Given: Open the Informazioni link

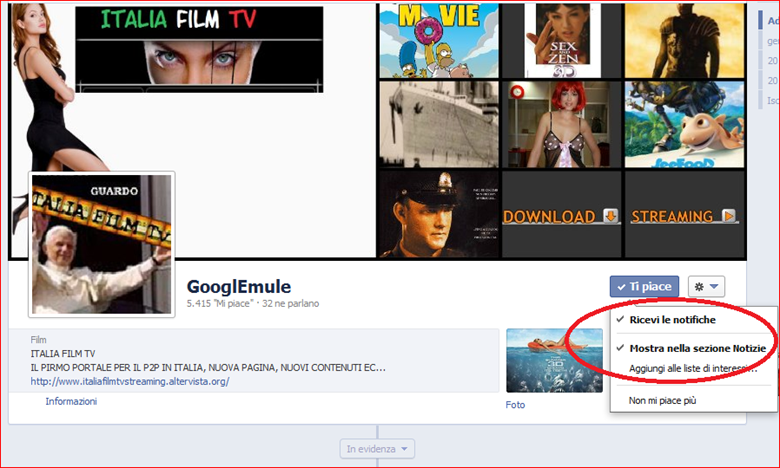Looking at the screenshot, I should 71,401.
